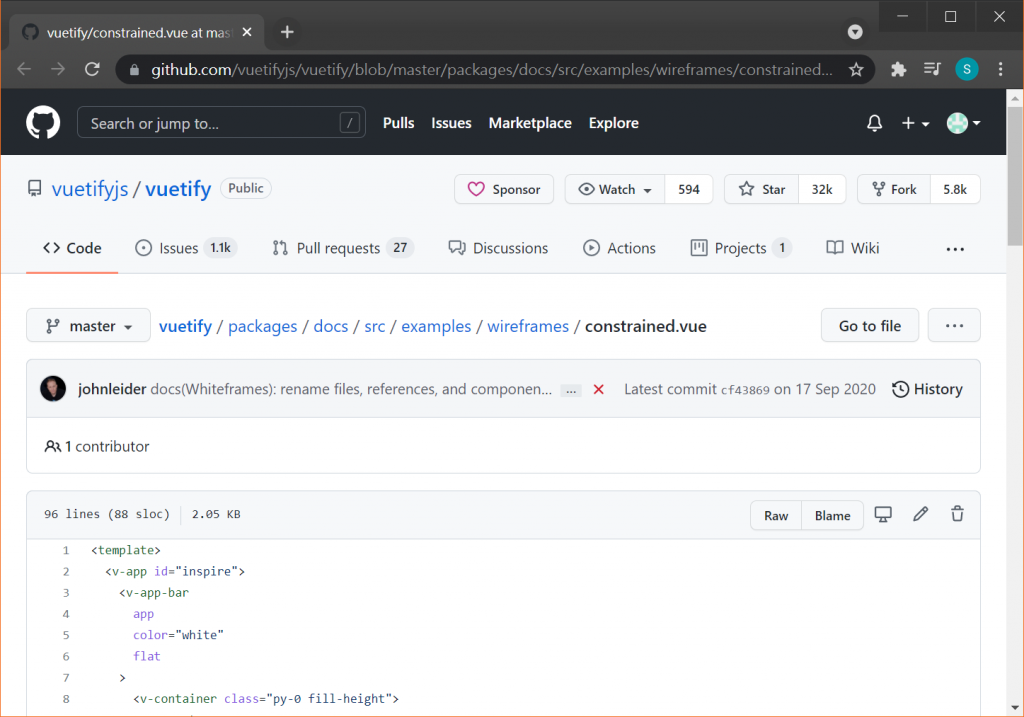Open Discussions tab
This screenshot has height=717, width=1024.
pos(498,248)
